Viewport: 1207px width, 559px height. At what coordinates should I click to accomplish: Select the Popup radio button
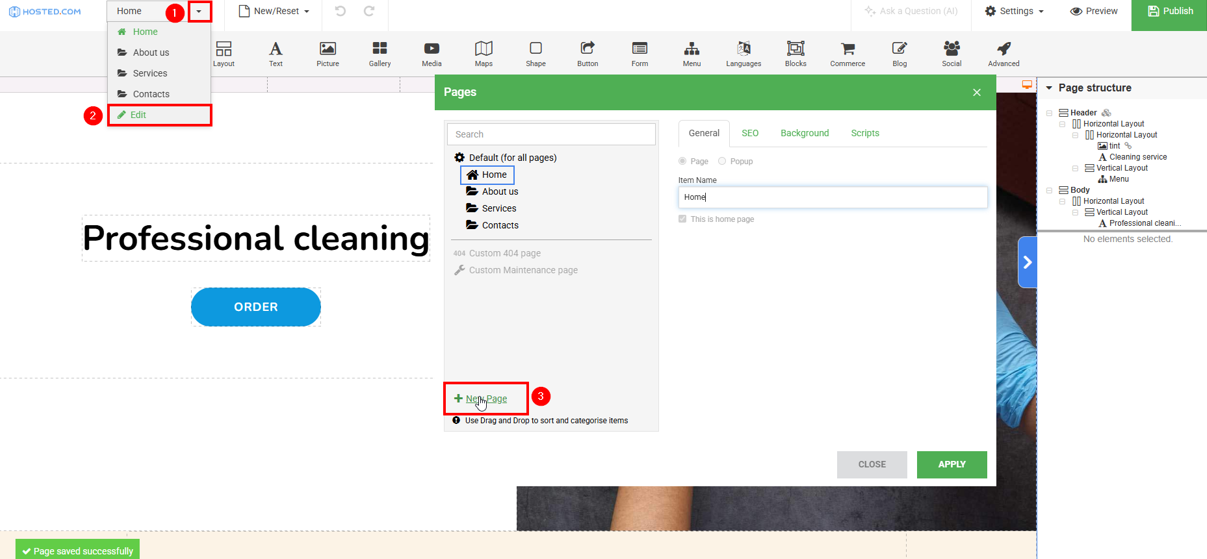coord(722,161)
